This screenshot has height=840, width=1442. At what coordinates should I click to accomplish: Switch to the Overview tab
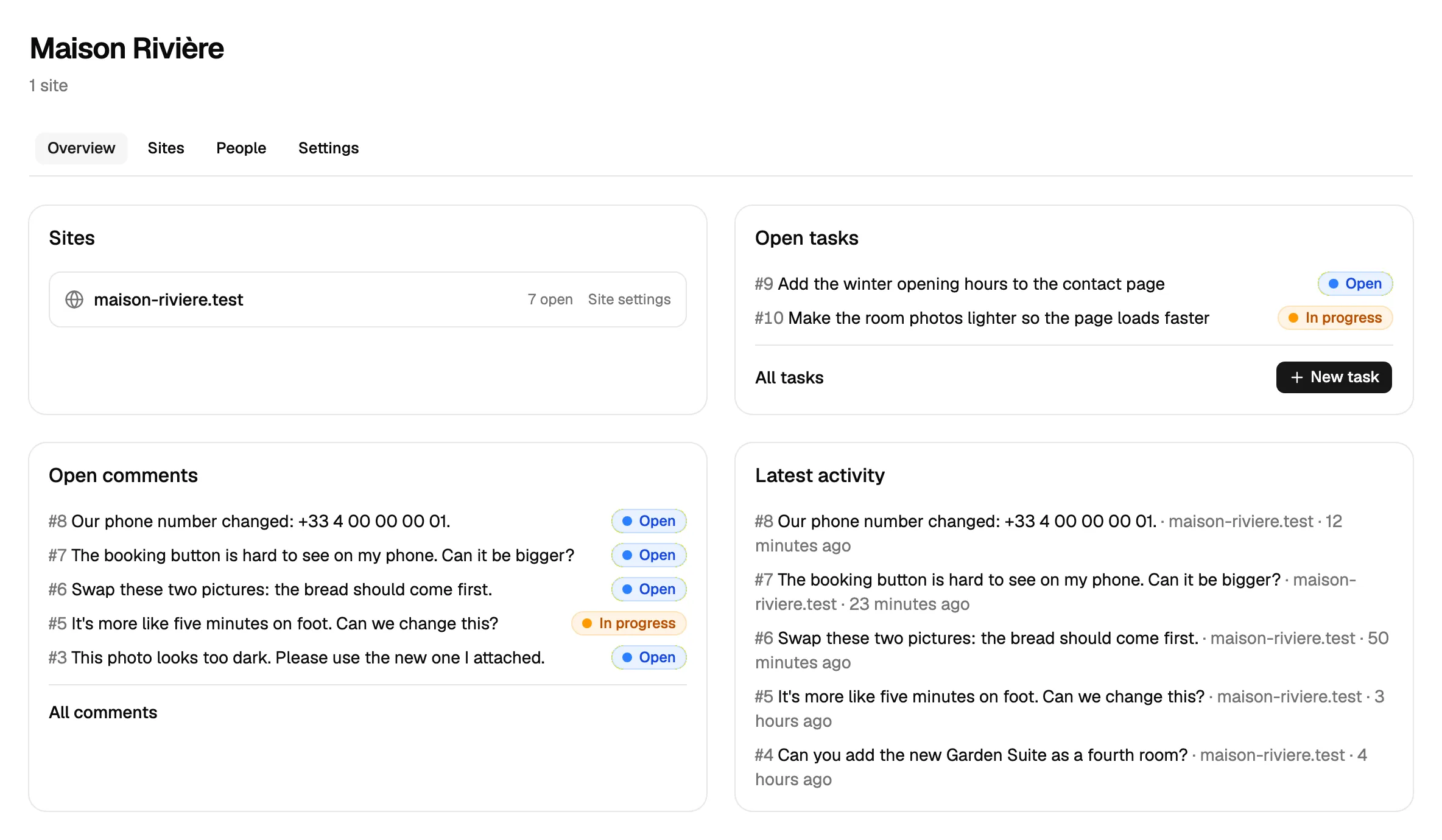point(81,148)
